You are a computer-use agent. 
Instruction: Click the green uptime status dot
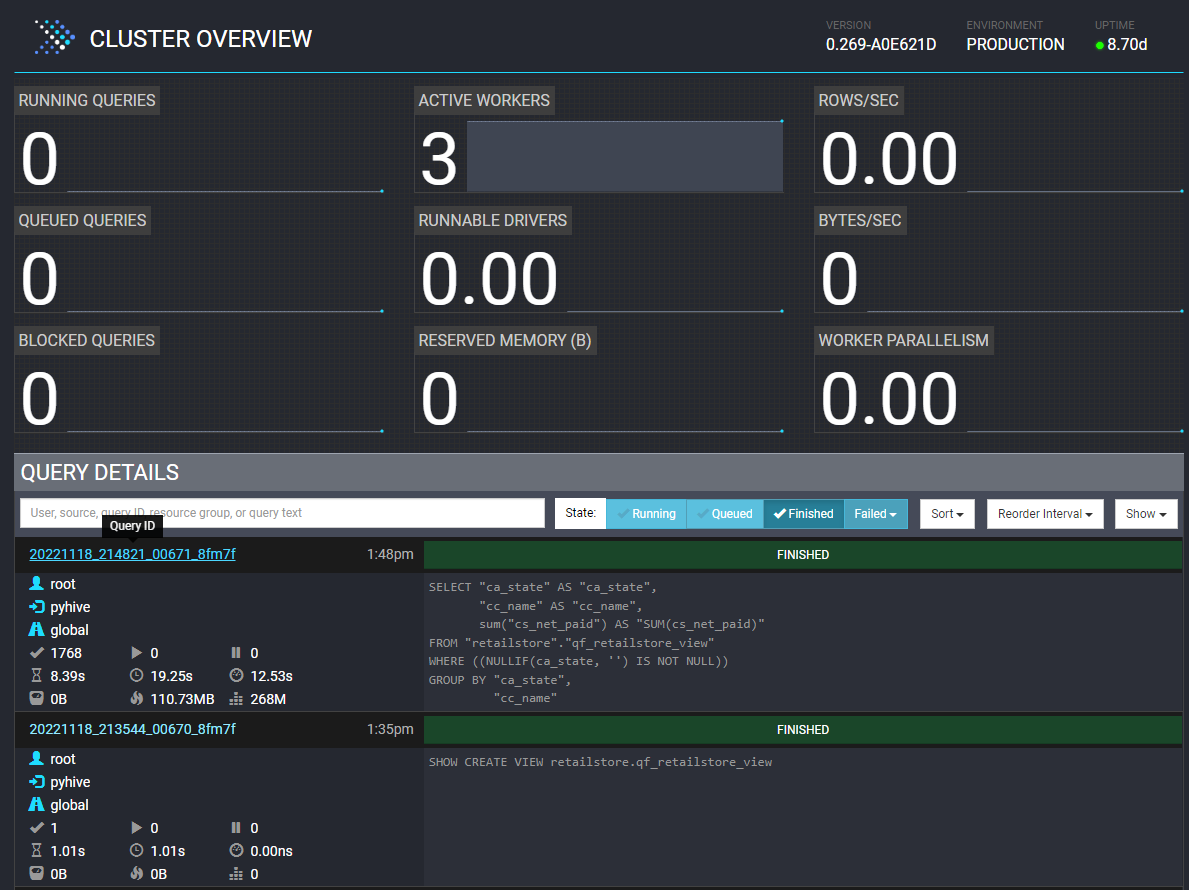tap(1100, 45)
